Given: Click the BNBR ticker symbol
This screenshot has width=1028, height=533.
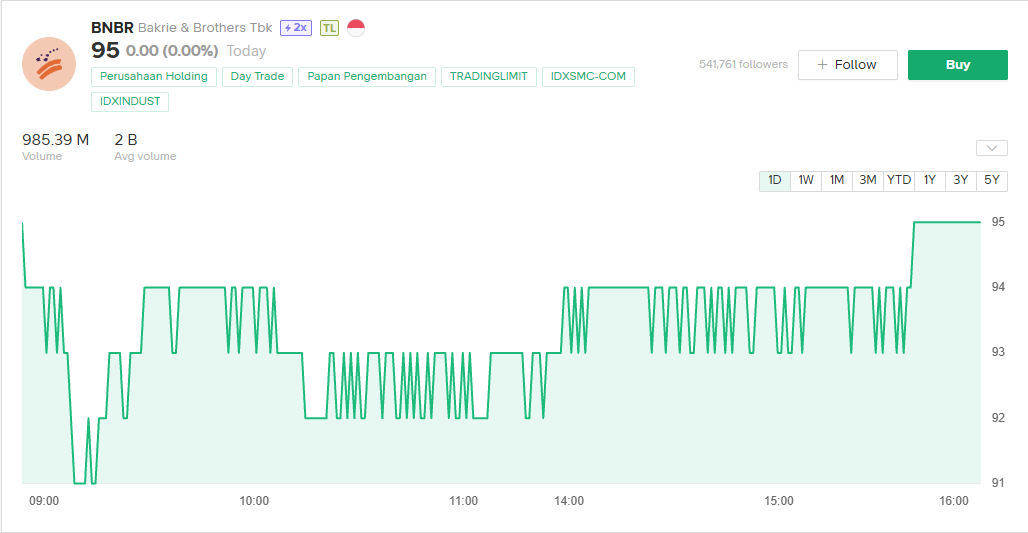Looking at the screenshot, I should pos(112,28).
